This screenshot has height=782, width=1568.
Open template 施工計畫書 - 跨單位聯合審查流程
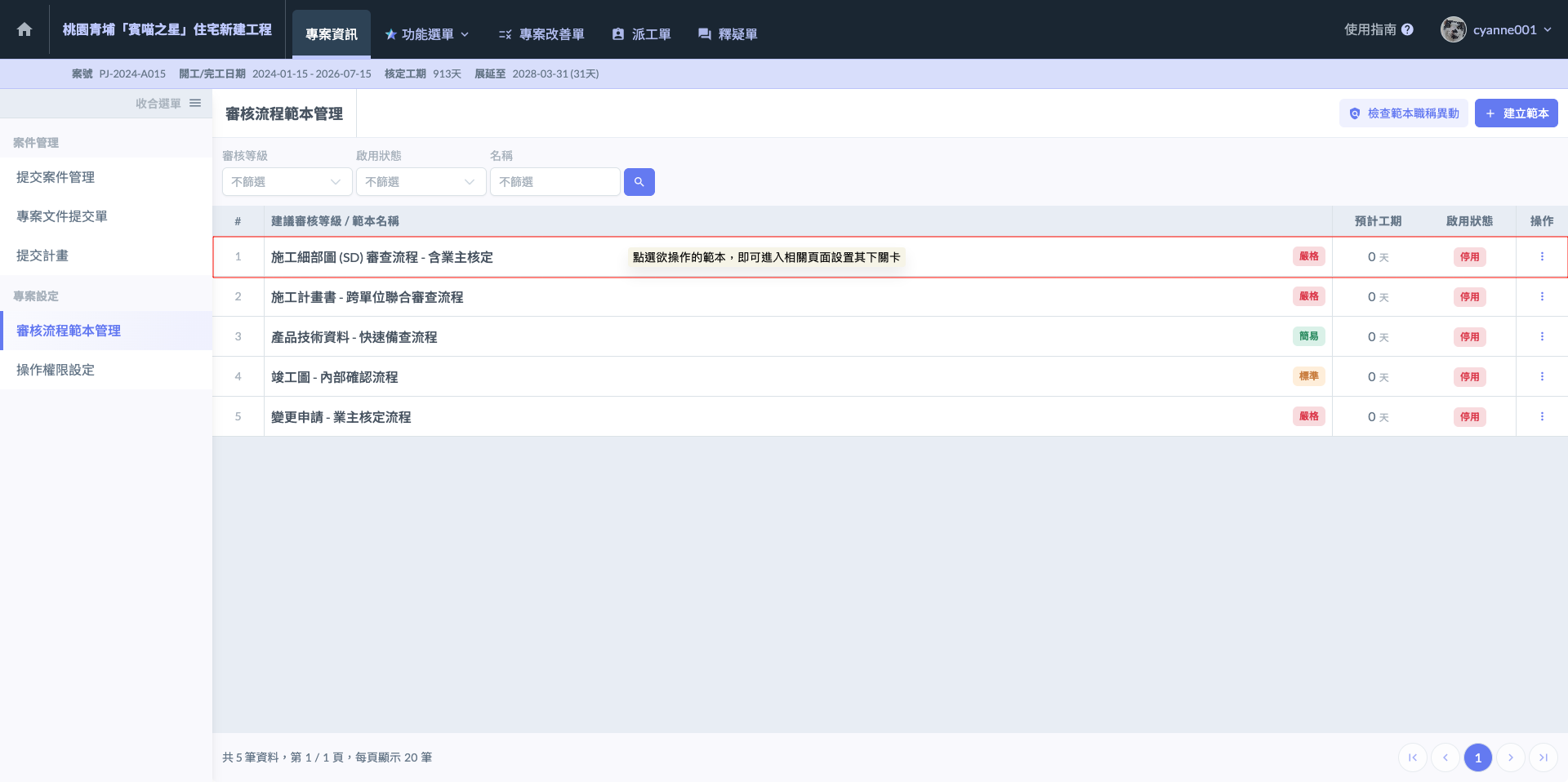coord(367,297)
